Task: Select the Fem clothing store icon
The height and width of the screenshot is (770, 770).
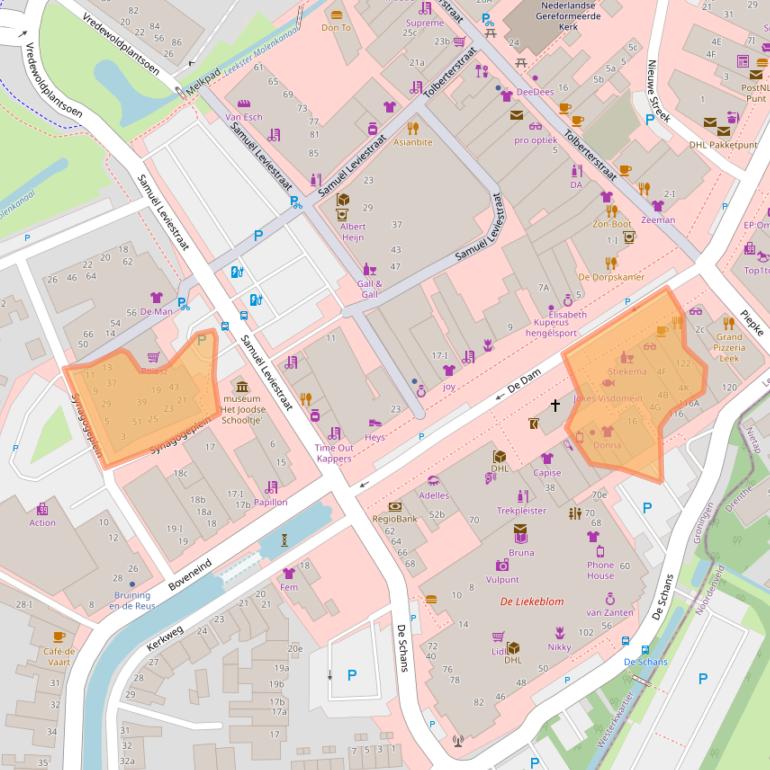Action: coord(289,573)
